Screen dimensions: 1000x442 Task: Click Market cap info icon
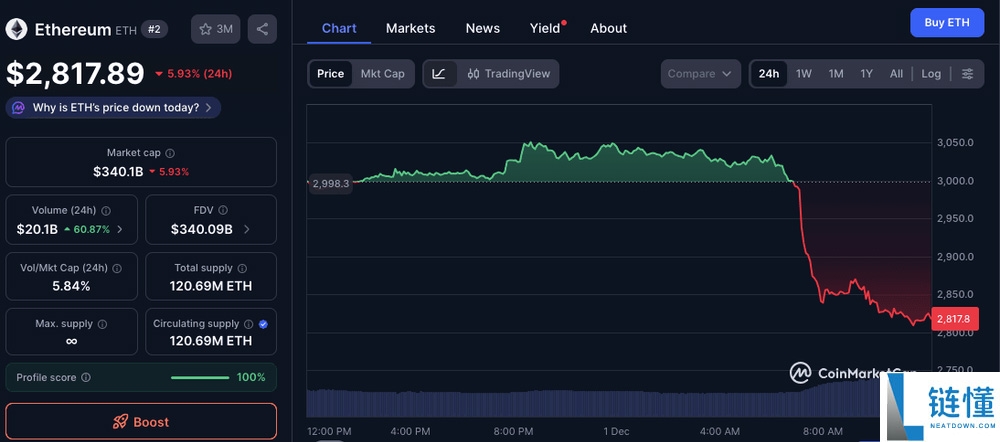[x=170, y=153]
